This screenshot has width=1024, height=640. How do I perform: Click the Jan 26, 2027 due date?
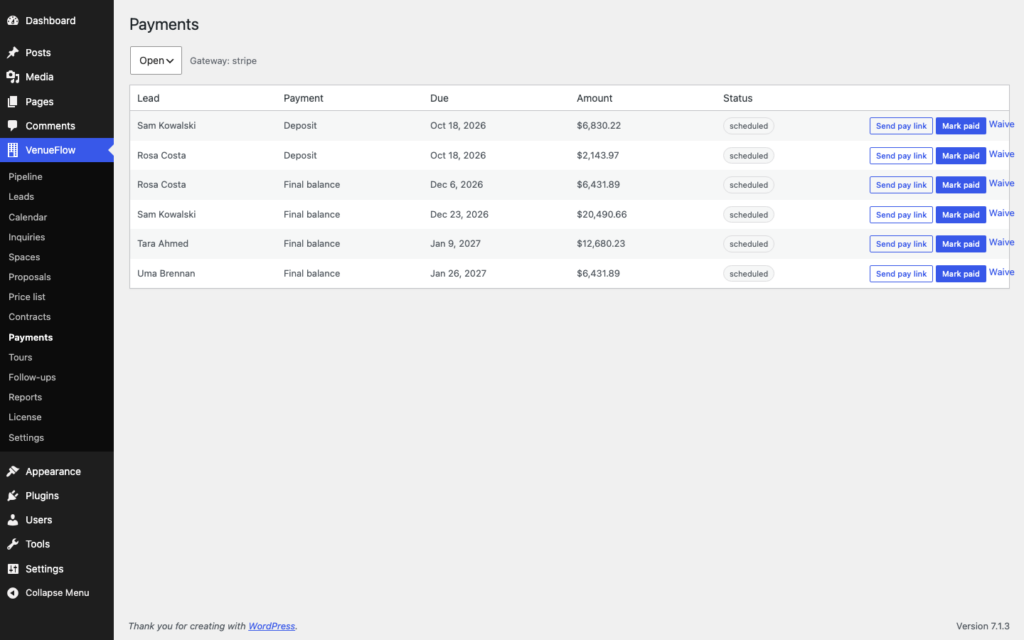pos(458,273)
